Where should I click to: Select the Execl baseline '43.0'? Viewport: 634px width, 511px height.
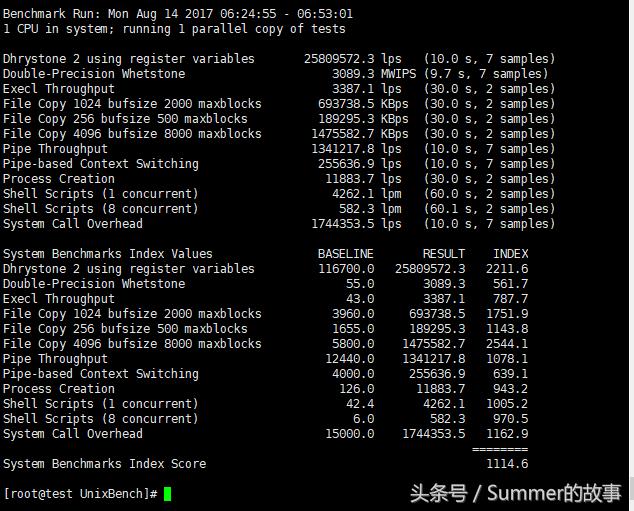click(360, 299)
